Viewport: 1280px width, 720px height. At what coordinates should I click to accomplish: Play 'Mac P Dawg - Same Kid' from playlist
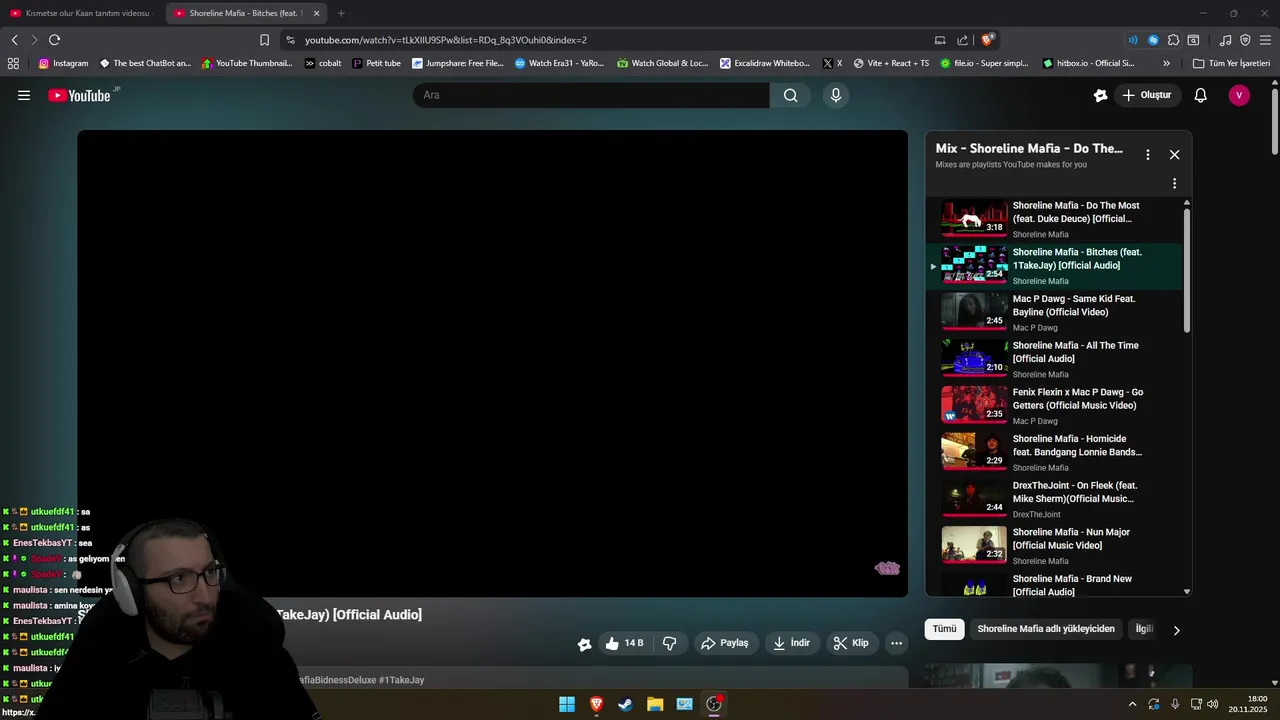[1054, 312]
